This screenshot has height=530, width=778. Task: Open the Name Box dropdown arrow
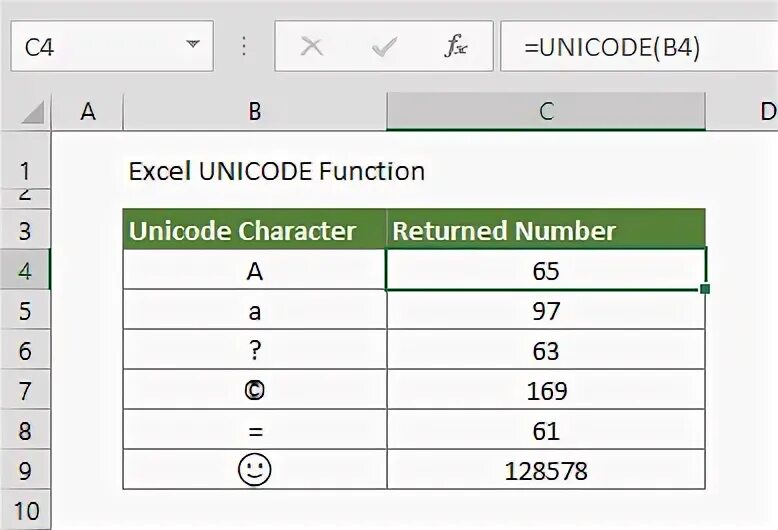click(x=193, y=44)
